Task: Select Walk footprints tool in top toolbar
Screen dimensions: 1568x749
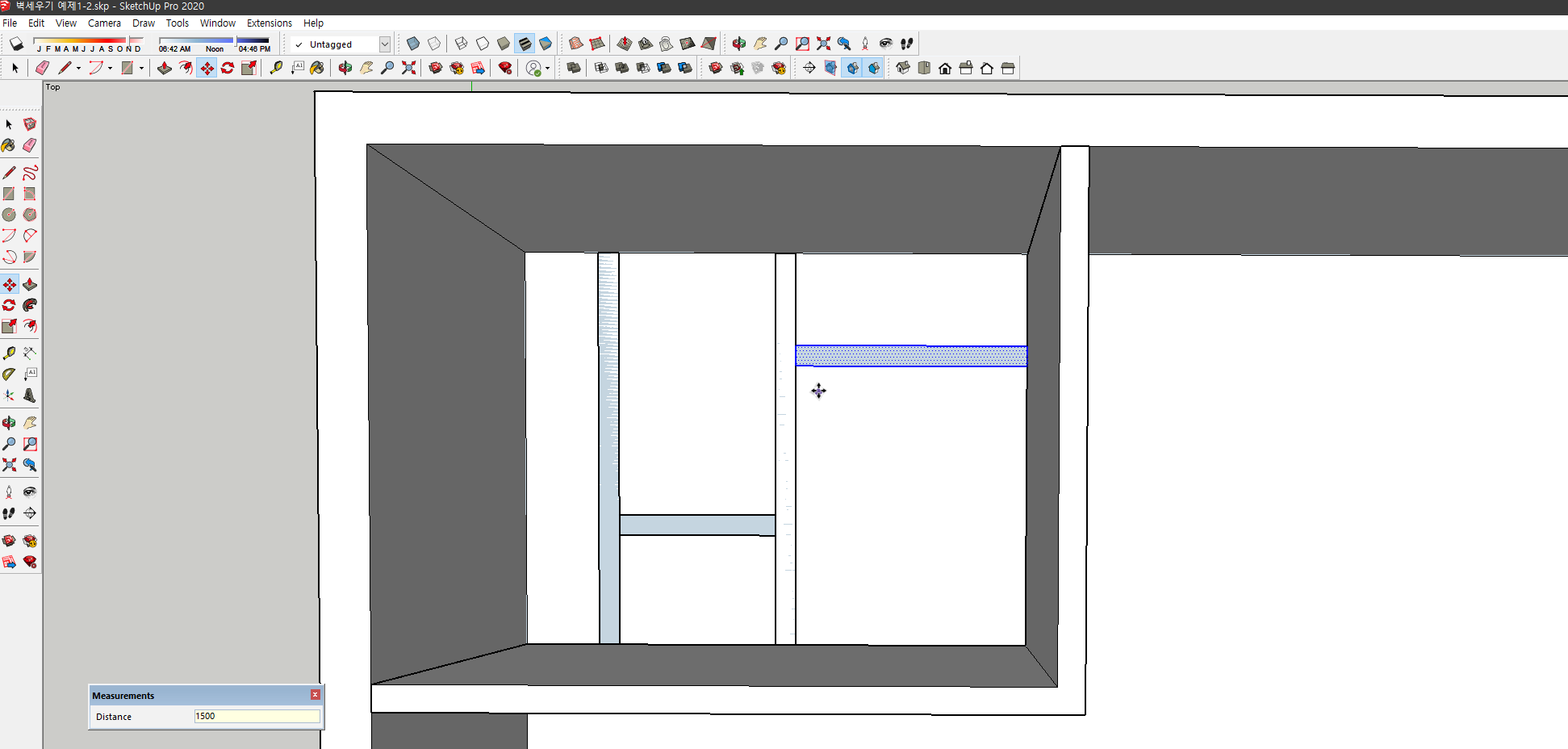Action: point(907,44)
